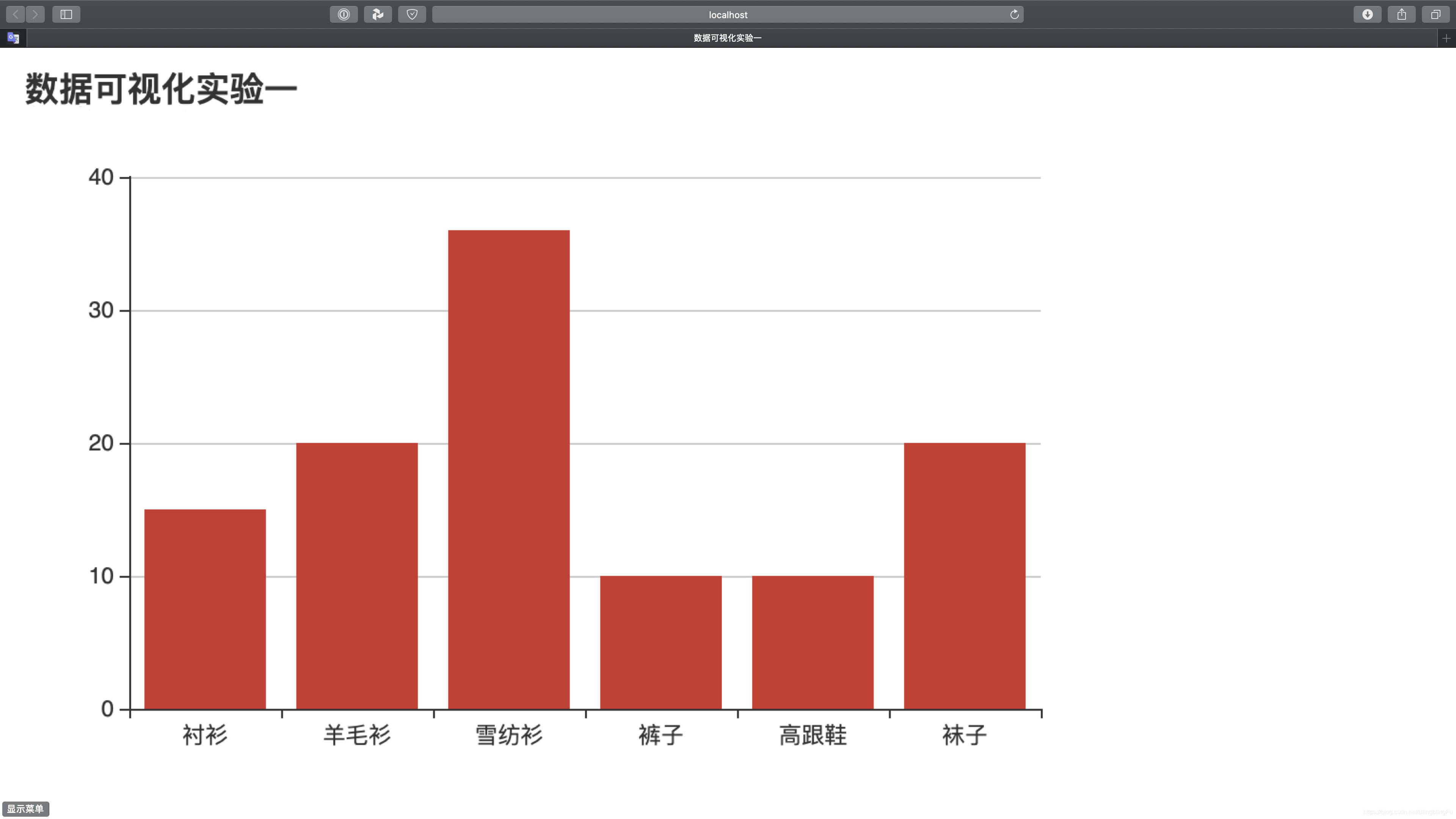This screenshot has width=1456, height=819.
Task: Open the 1Password extension icon
Action: pos(344,14)
